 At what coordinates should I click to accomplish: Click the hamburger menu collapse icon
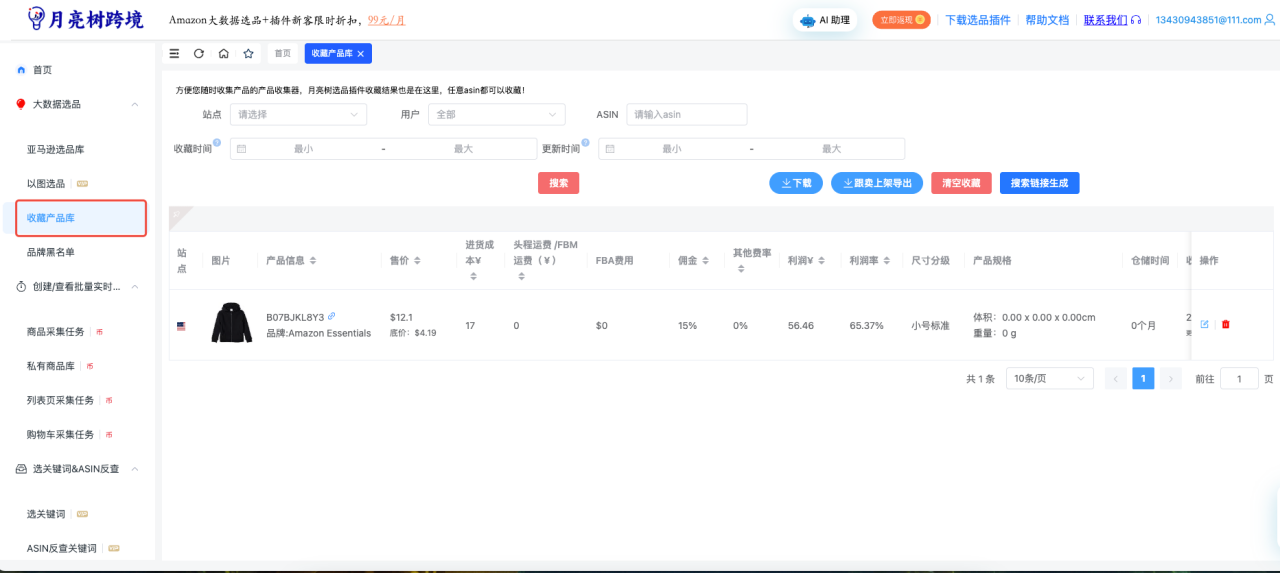[175, 53]
